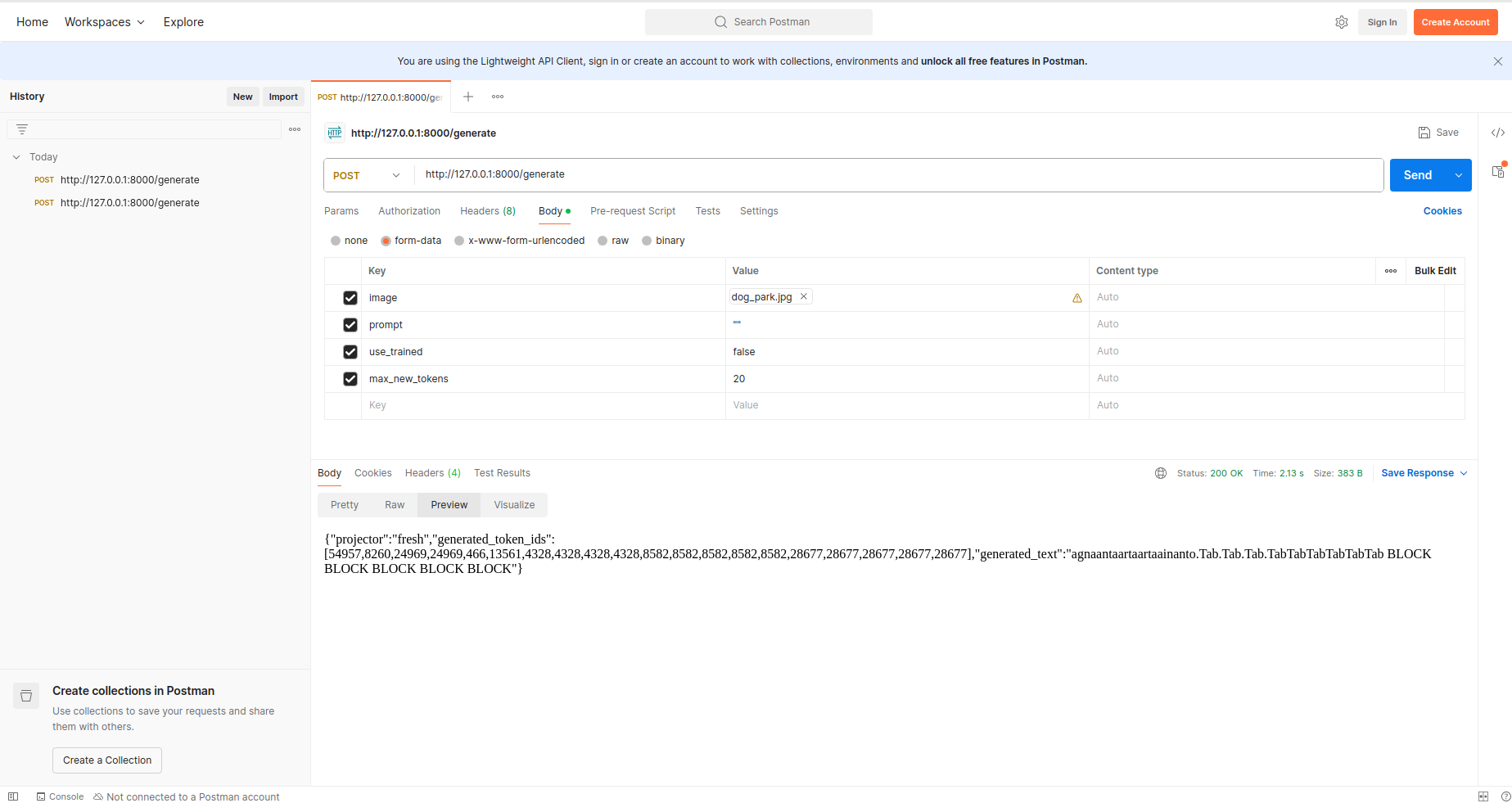Select the x-www-form-urlencoded body type
This screenshot has width=1512, height=803.
pos(459,241)
